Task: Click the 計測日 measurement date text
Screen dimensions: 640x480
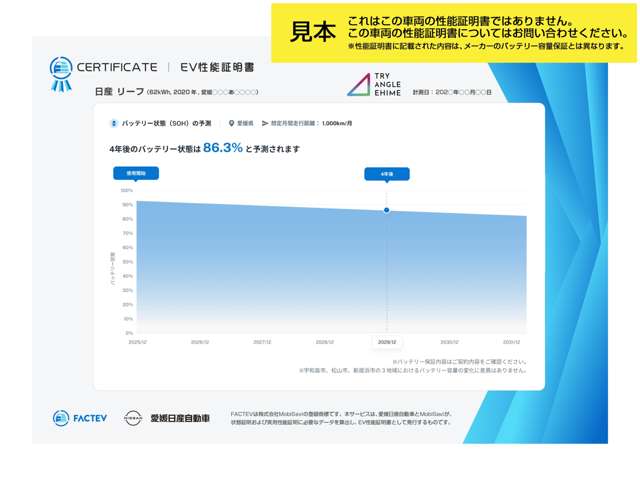Action: [452, 92]
